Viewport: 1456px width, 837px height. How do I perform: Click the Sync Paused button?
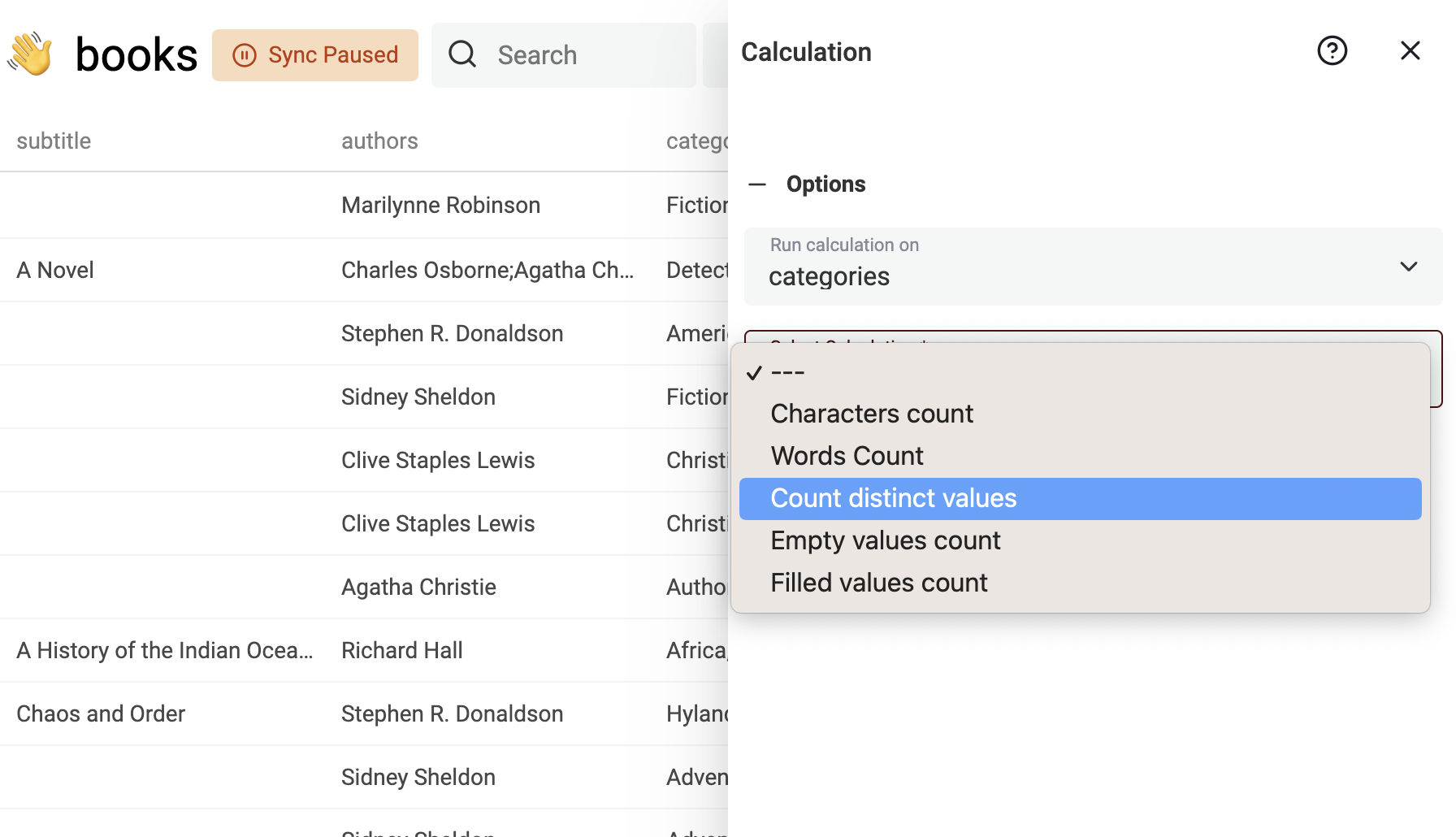point(315,54)
